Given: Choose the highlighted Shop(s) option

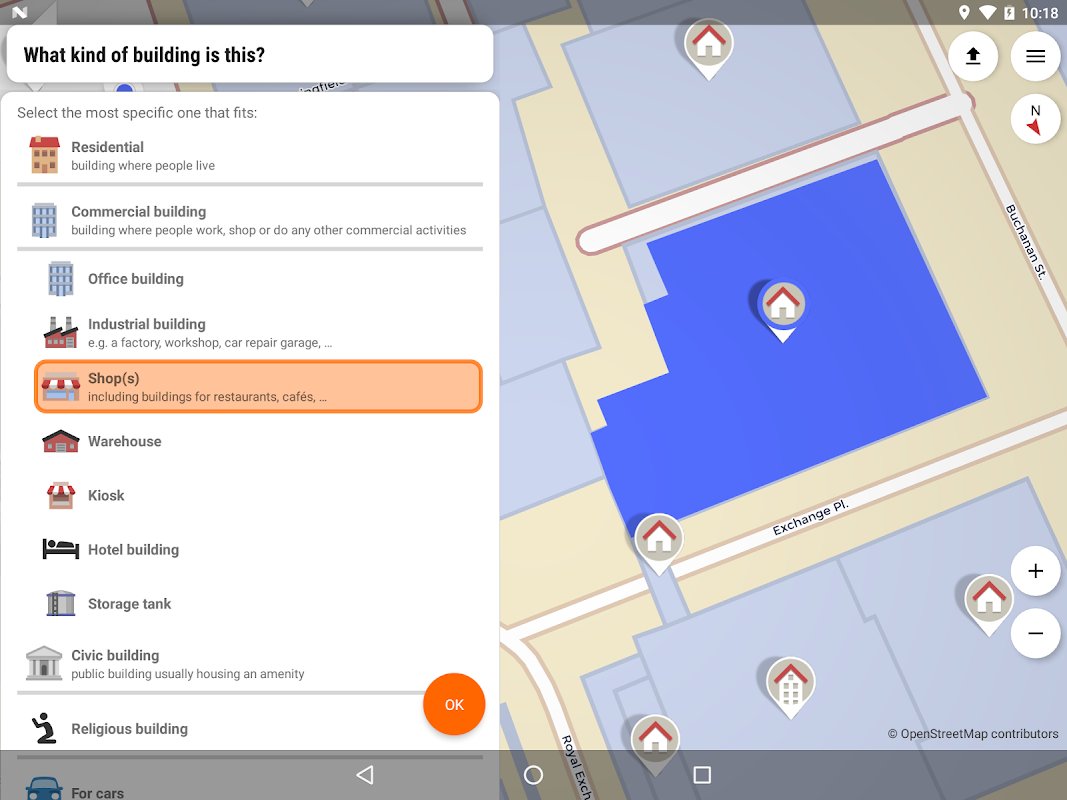Looking at the screenshot, I should [x=258, y=386].
